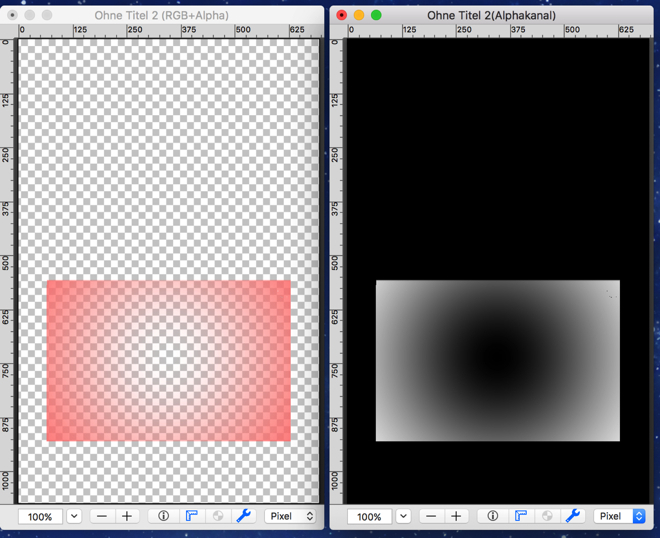Image resolution: width=660 pixels, height=538 pixels.
Task: Minimize the Alphakanal window with yellow button
Action: pos(359,16)
